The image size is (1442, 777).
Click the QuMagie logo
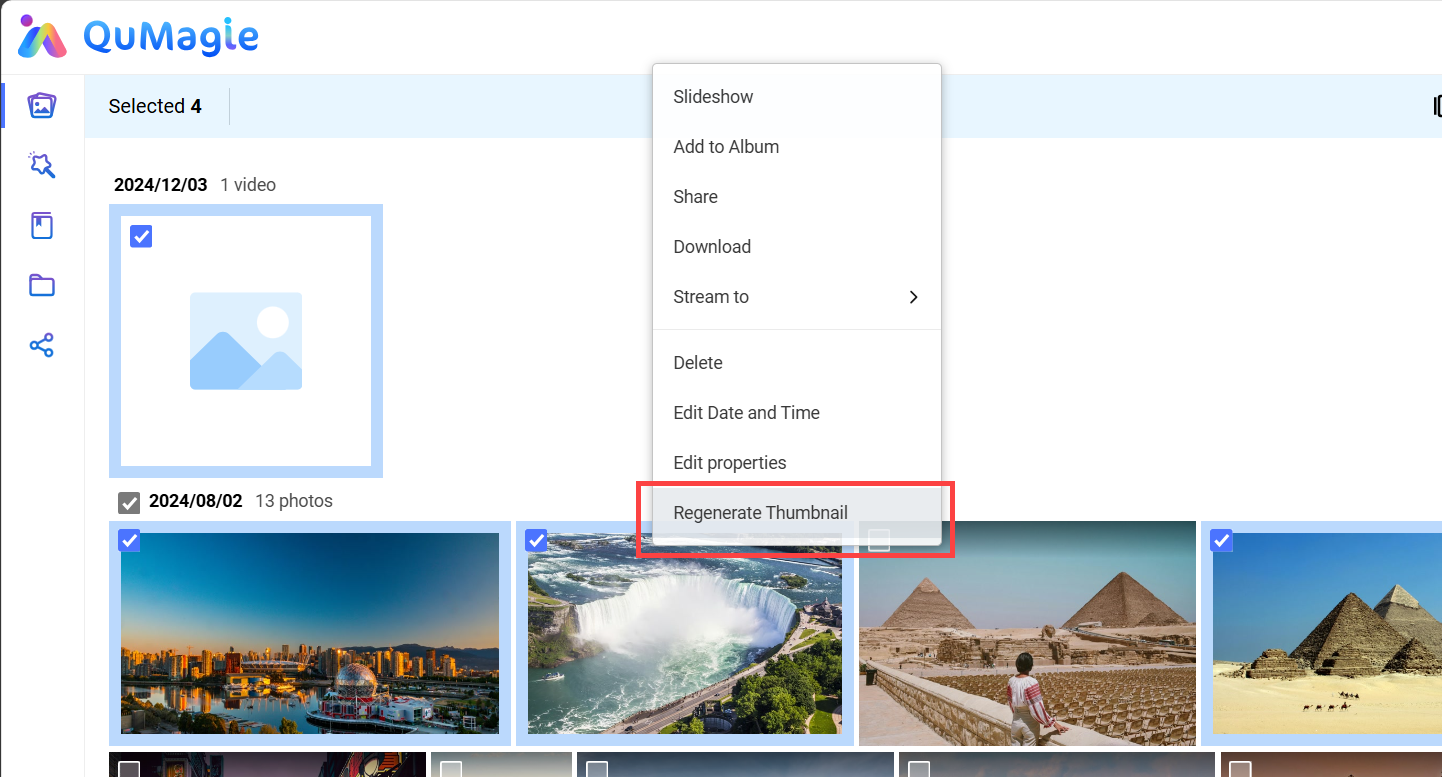tap(139, 37)
